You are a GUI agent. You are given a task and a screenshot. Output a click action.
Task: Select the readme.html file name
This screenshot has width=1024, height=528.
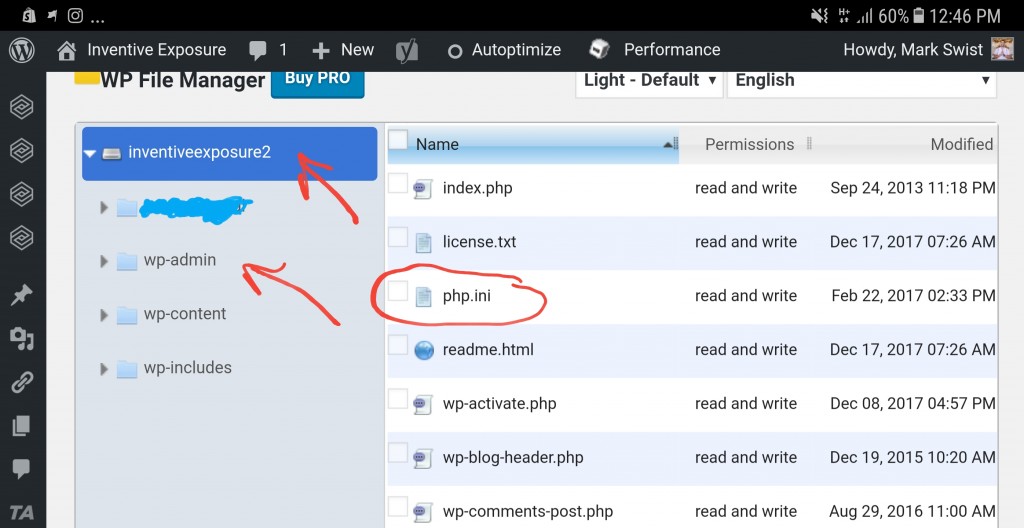tap(488, 350)
